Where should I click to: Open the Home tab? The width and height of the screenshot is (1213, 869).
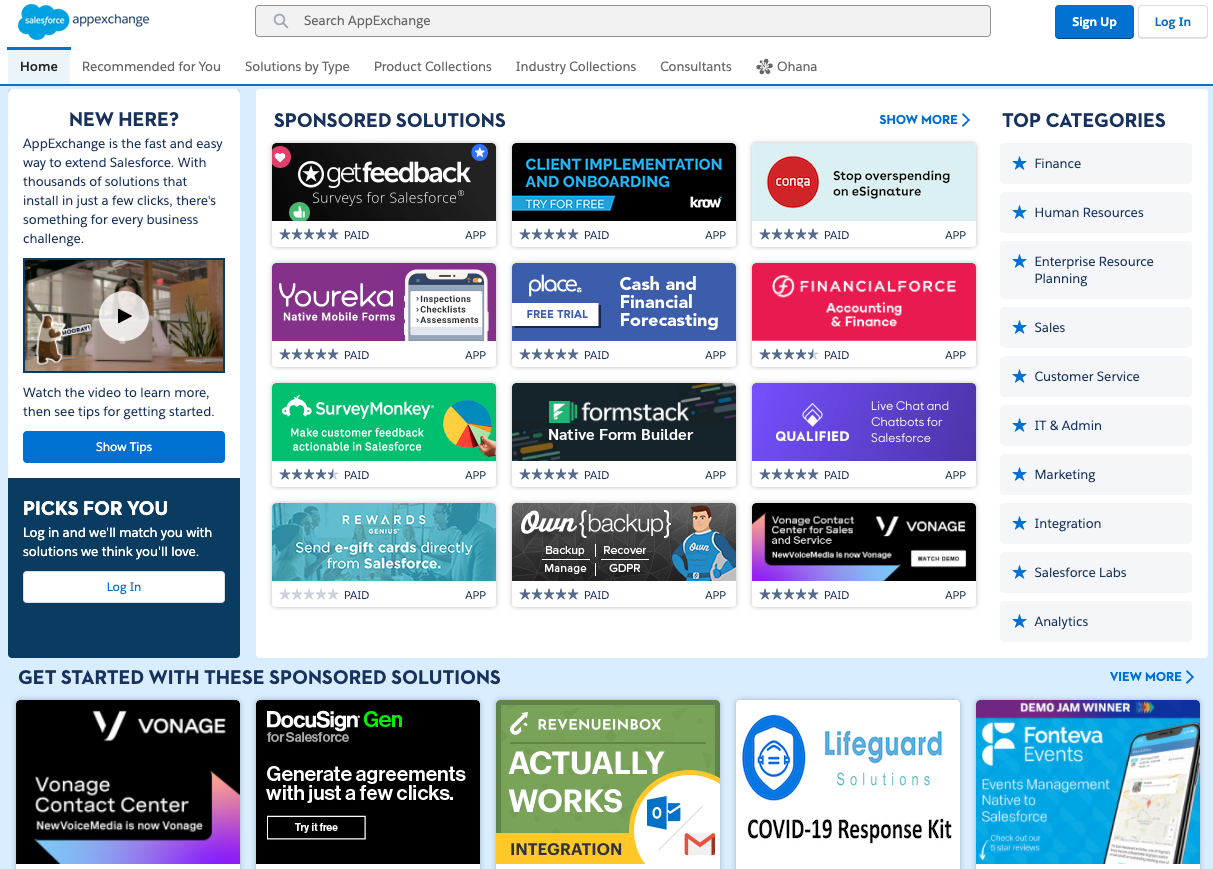pyautogui.click(x=39, y=67)
